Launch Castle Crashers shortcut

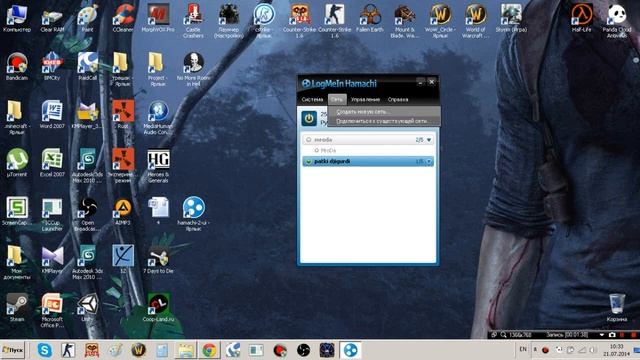click(193, 21)
